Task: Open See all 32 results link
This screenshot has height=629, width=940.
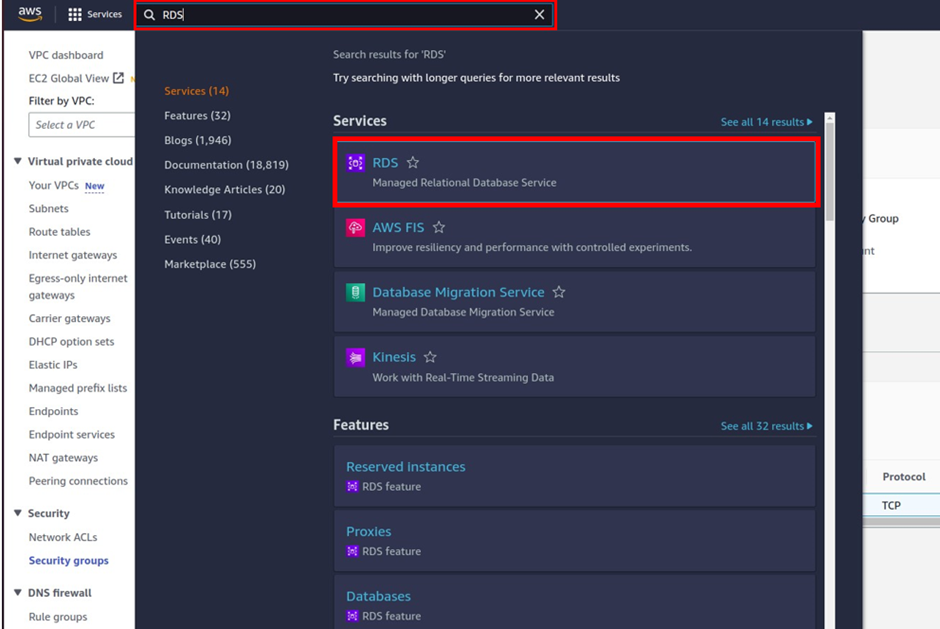Action: pyautogui.click(x=766, y=426)
